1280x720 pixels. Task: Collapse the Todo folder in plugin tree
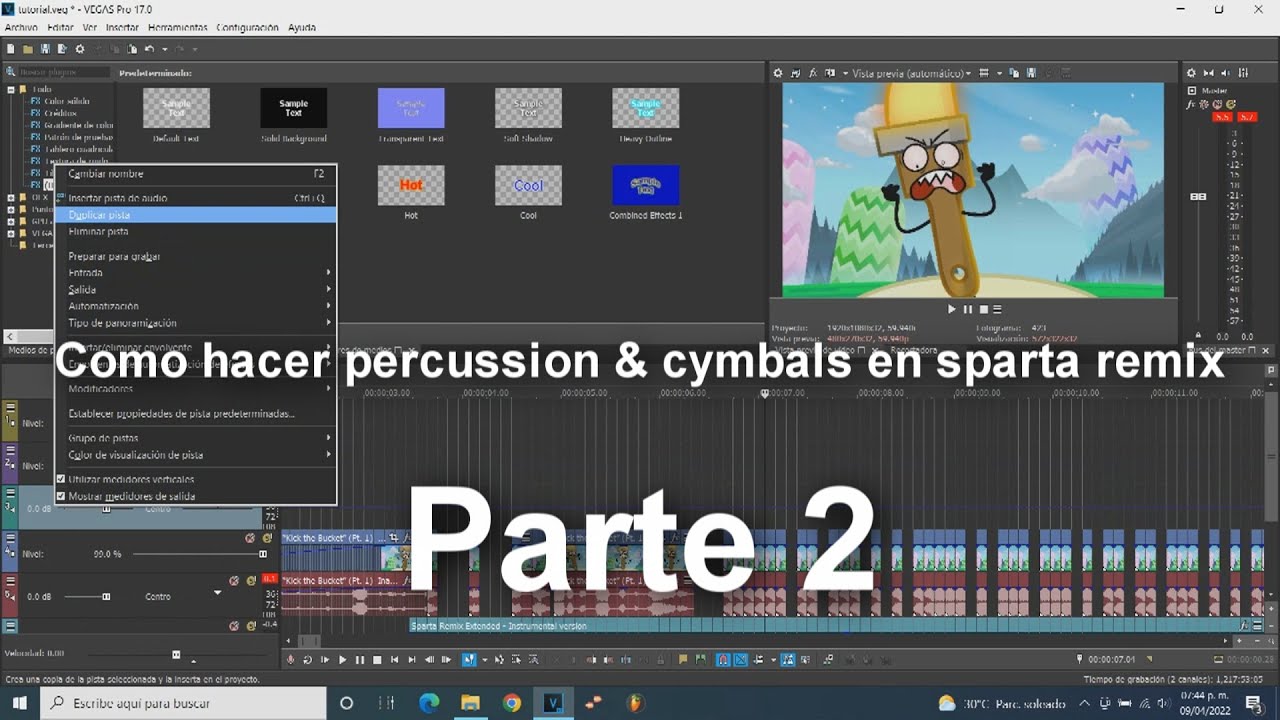click(11, 89)
